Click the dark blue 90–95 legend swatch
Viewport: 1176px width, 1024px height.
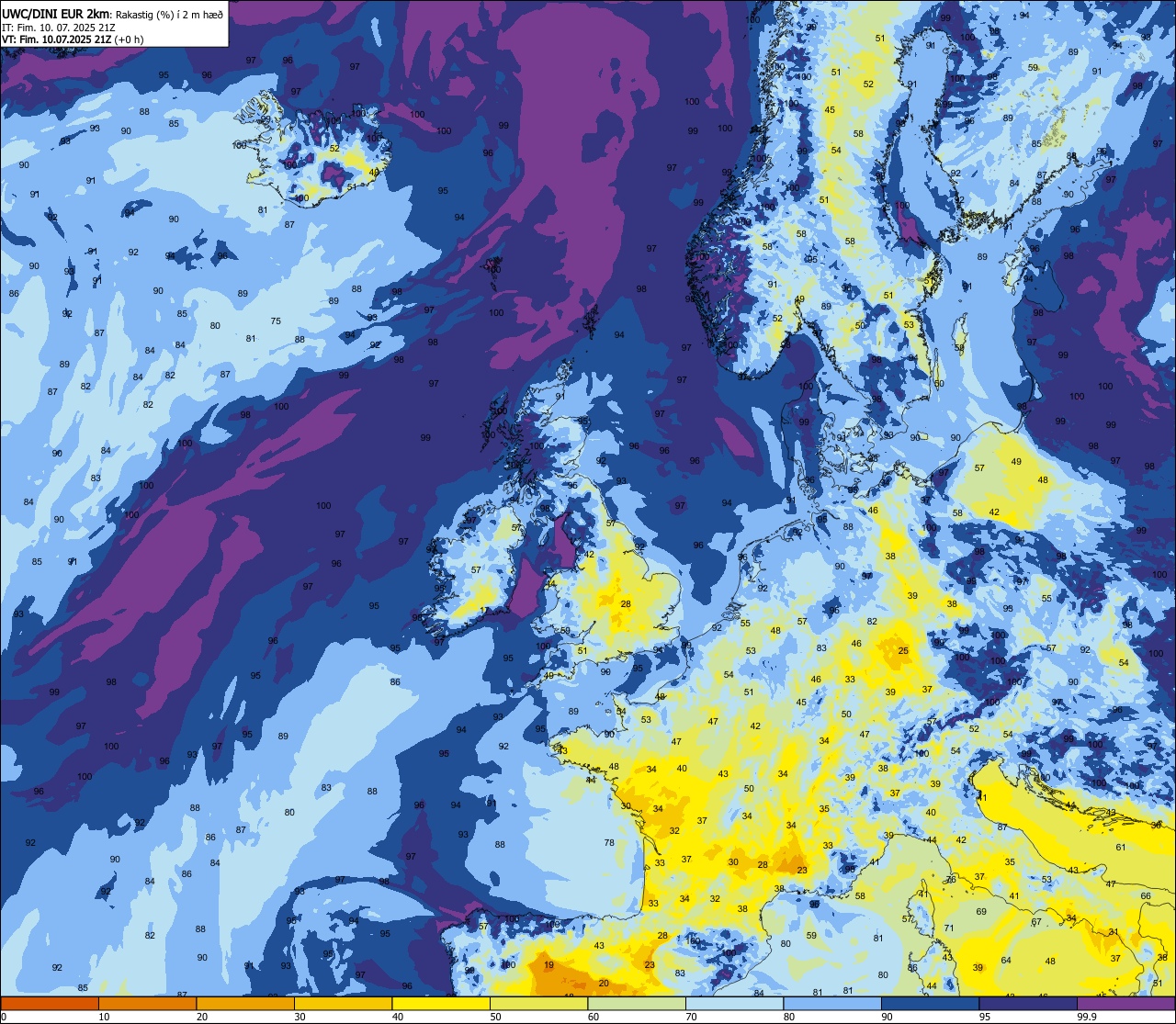(x=930, y=1003)
